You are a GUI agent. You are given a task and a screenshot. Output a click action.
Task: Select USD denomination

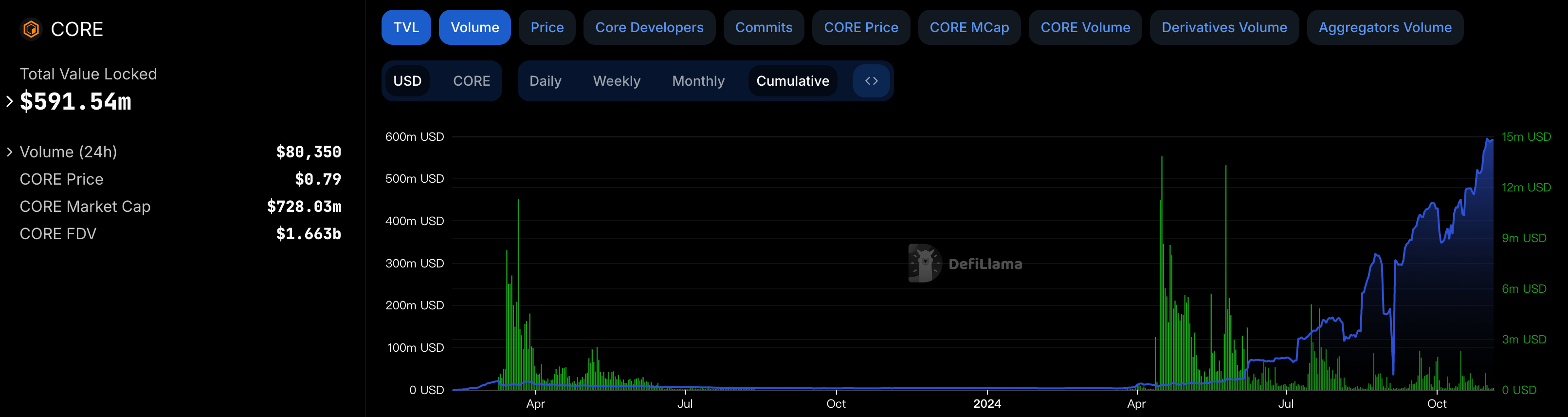pos(407,80)
